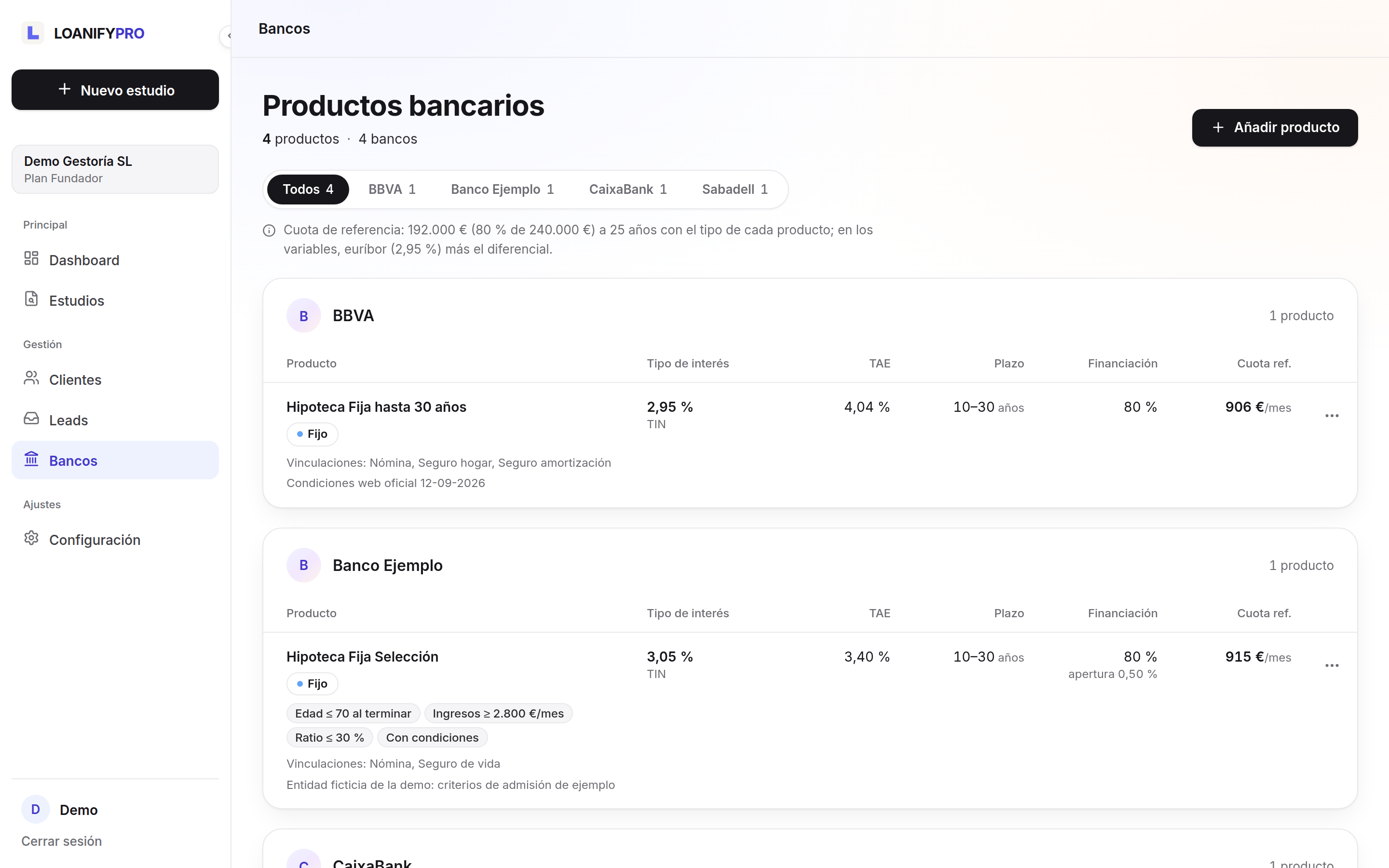Screen dimensions: 1389x868
Task: Click the Edad ≤ 70 al terminar chip
Action: coord(353,714)
